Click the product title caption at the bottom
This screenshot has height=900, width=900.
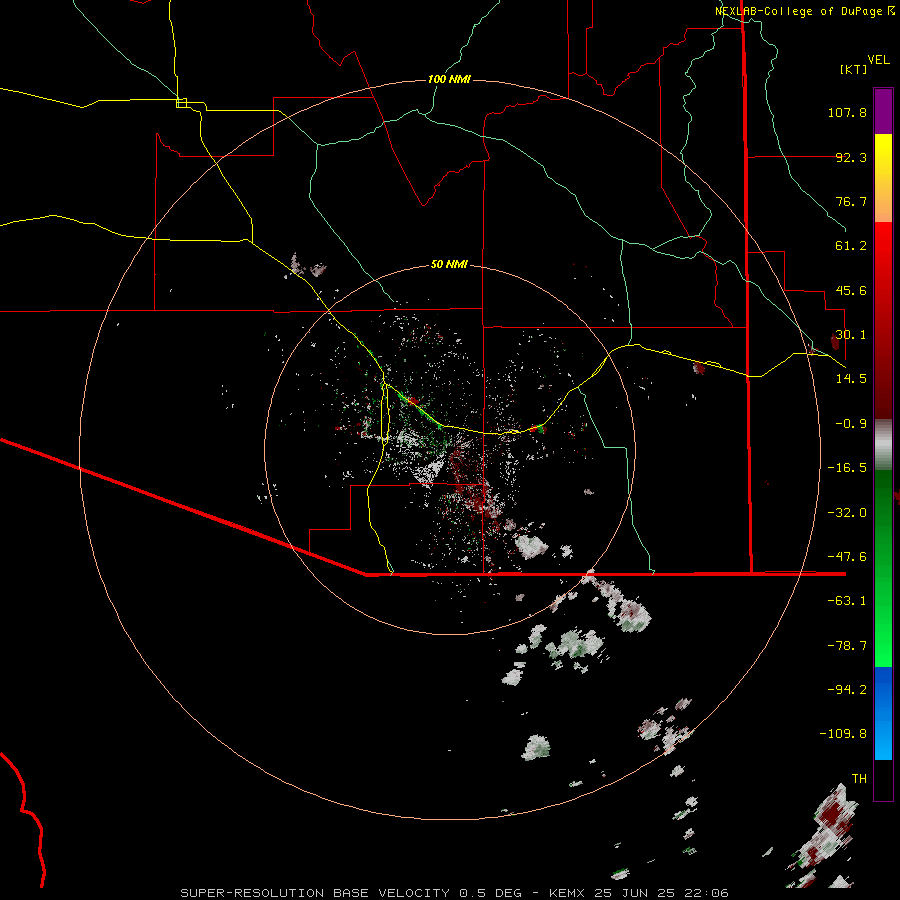point(454,893)
